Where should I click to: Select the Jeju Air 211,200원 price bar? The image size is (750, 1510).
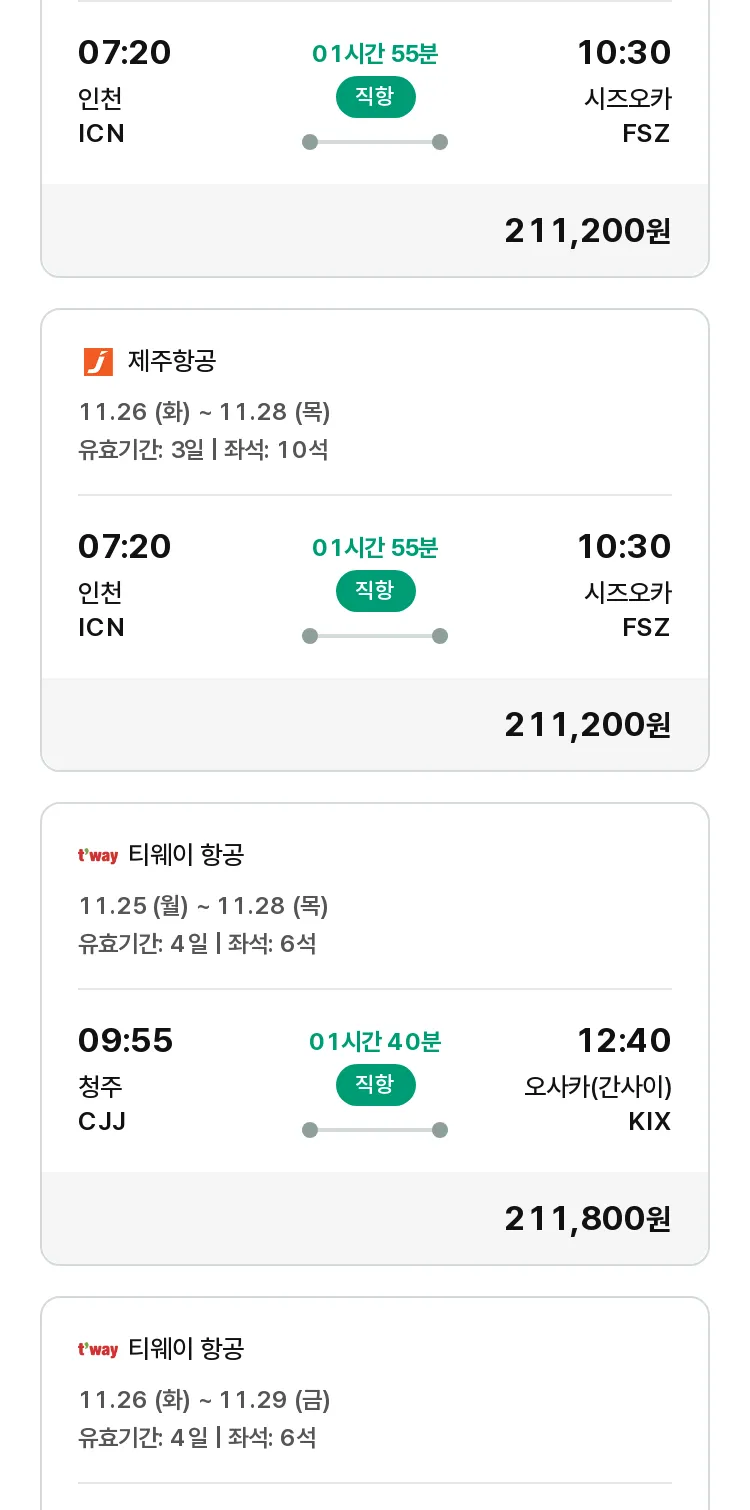click(x=375, y=724)
